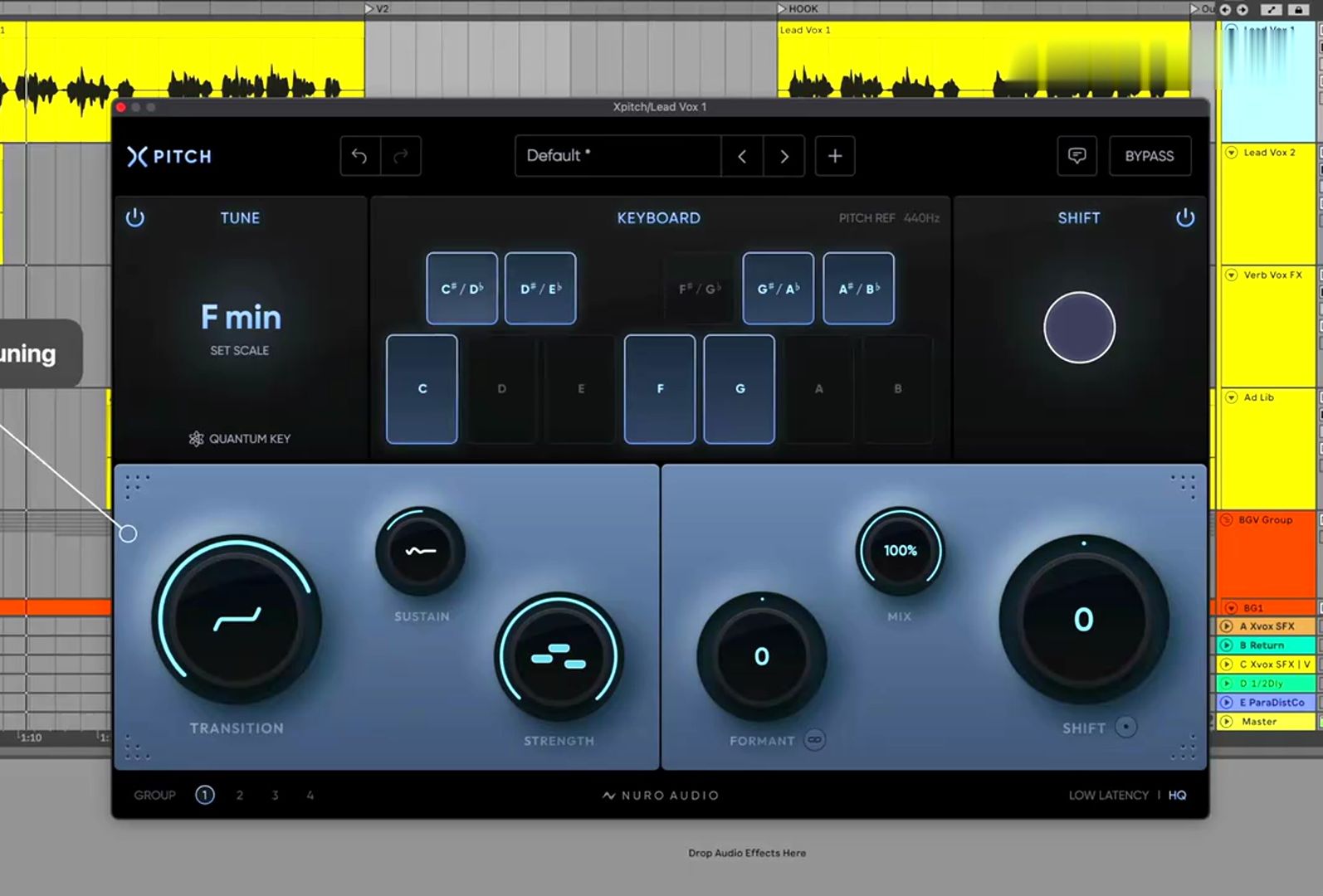Click the small circle beside Shift label
Viewport: 1323px width, 896px height.
[1125, 727]
